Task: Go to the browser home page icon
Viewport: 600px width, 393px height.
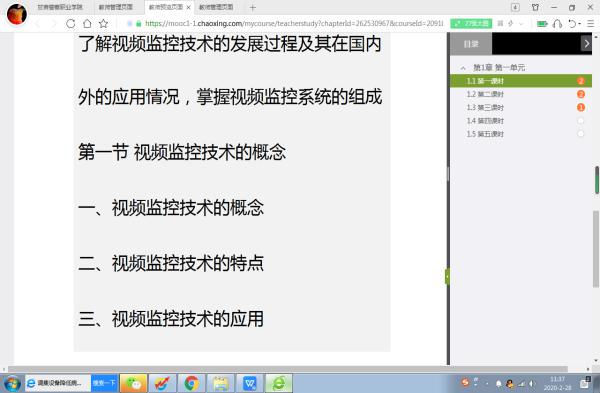Action: pos(87,23)
